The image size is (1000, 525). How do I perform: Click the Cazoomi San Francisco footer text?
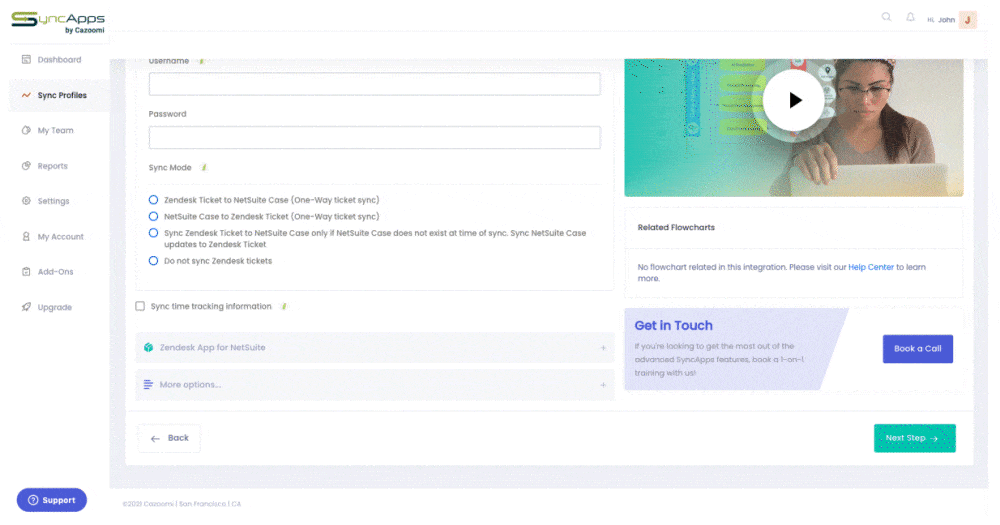click(182, 504)
